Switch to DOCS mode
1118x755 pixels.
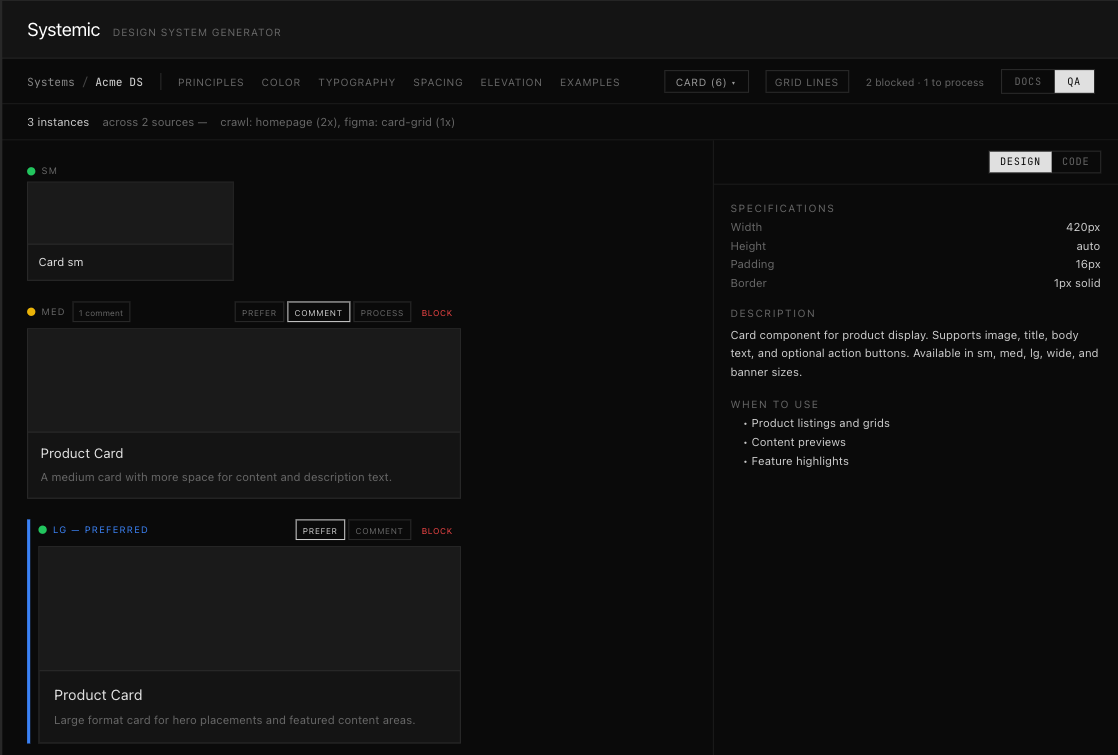1028,82
